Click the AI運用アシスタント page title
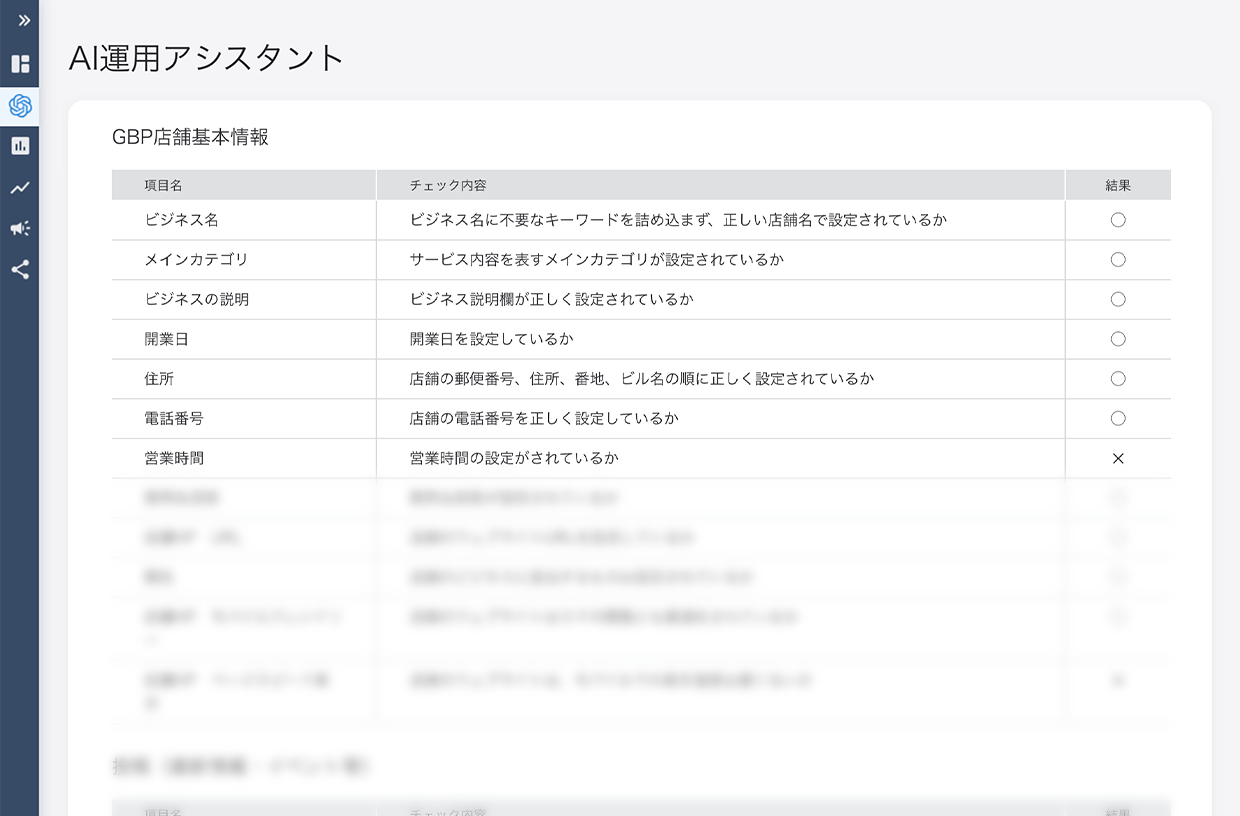1240x816 pixels. 206,58
